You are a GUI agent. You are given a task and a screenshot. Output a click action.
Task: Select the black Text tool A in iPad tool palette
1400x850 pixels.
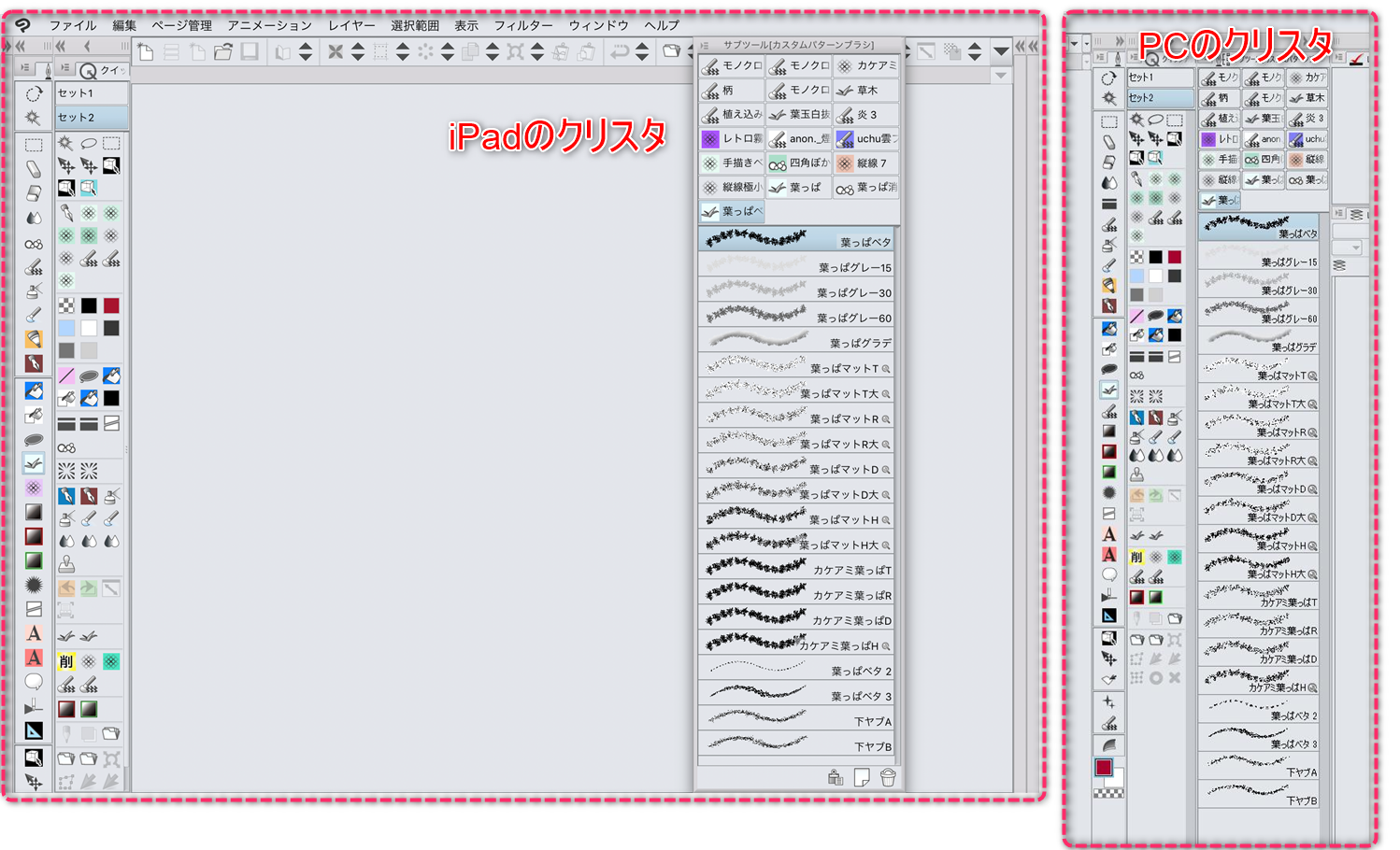(34, 634)
